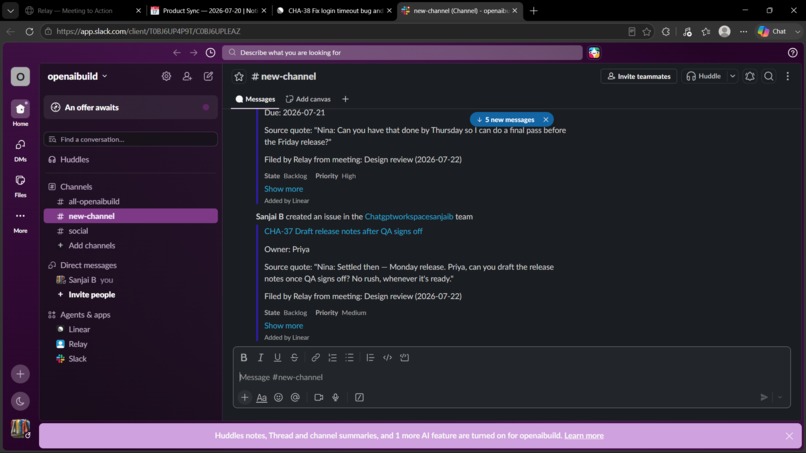The height and width of the screenshot is (453, 806).
Task: Select the all-openaibuild channel
Action: (131, 202)
